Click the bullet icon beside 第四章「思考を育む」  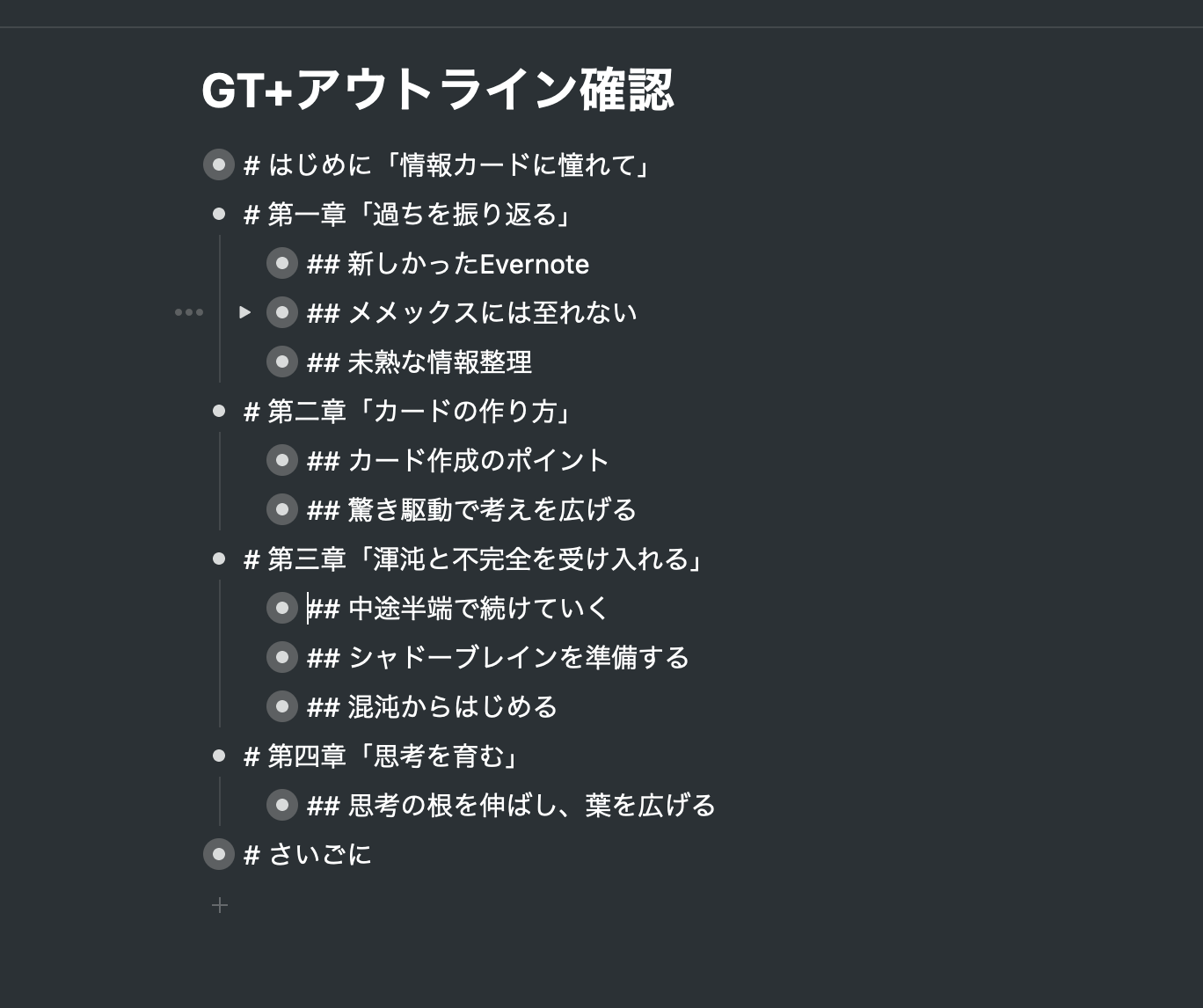point(219,755)
